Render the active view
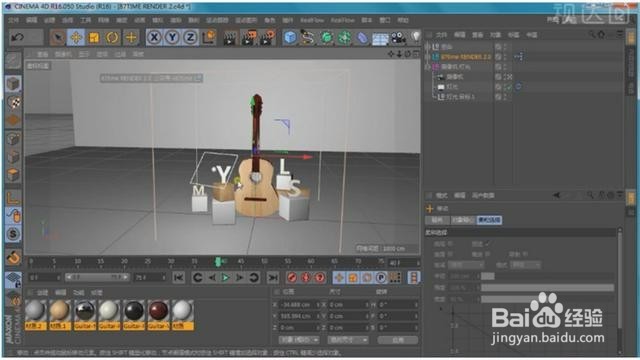The image size is (640, 360). [x=230, y=38]
